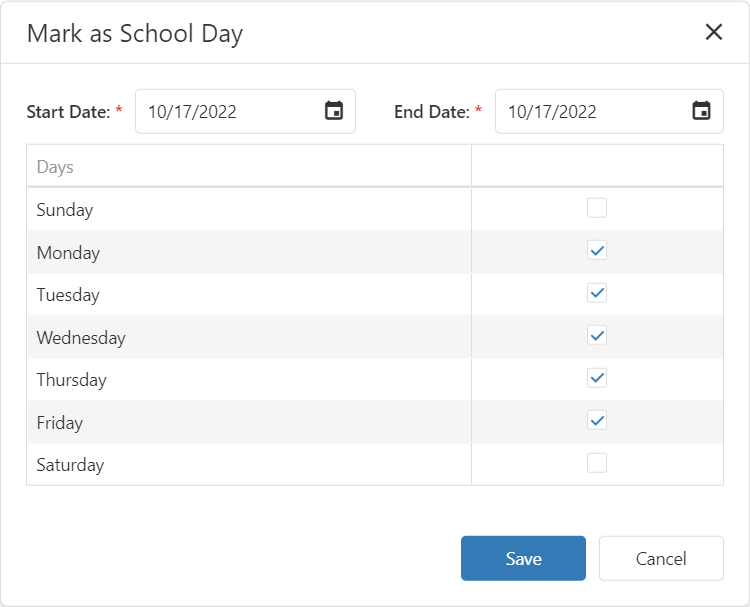Select the Sunday row label
This screenshot has width=750, height=607.
65,210
